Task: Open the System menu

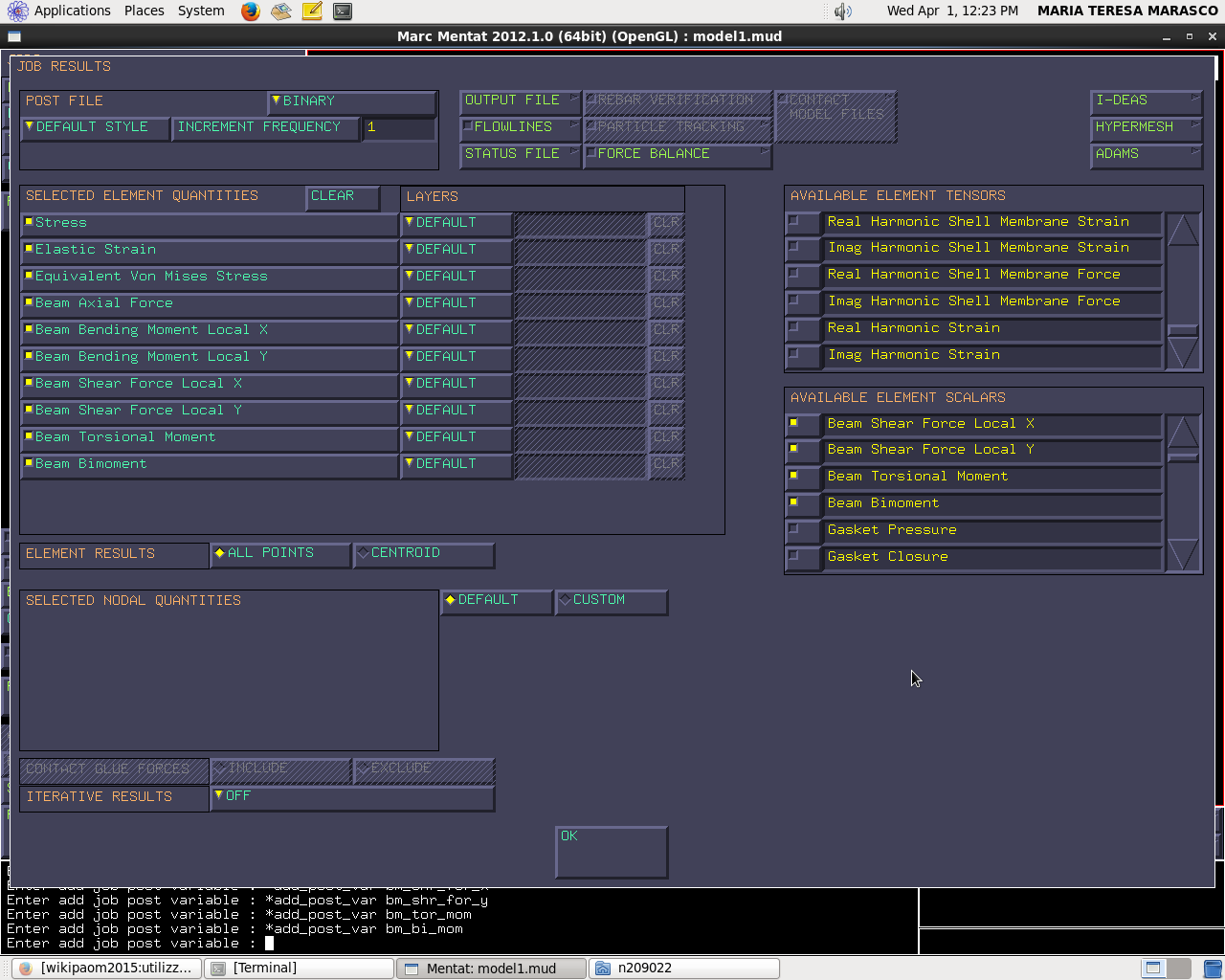Action: tap(201, 11)
